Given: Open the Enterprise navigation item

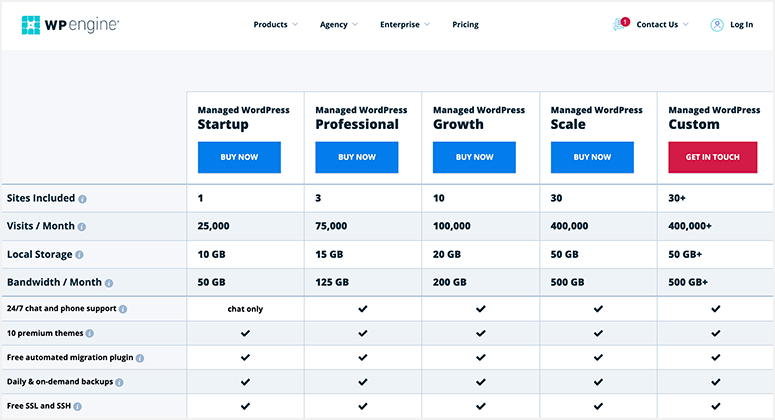Looking at the screenshot, I should pyautogui.click(x=400, y=24).
